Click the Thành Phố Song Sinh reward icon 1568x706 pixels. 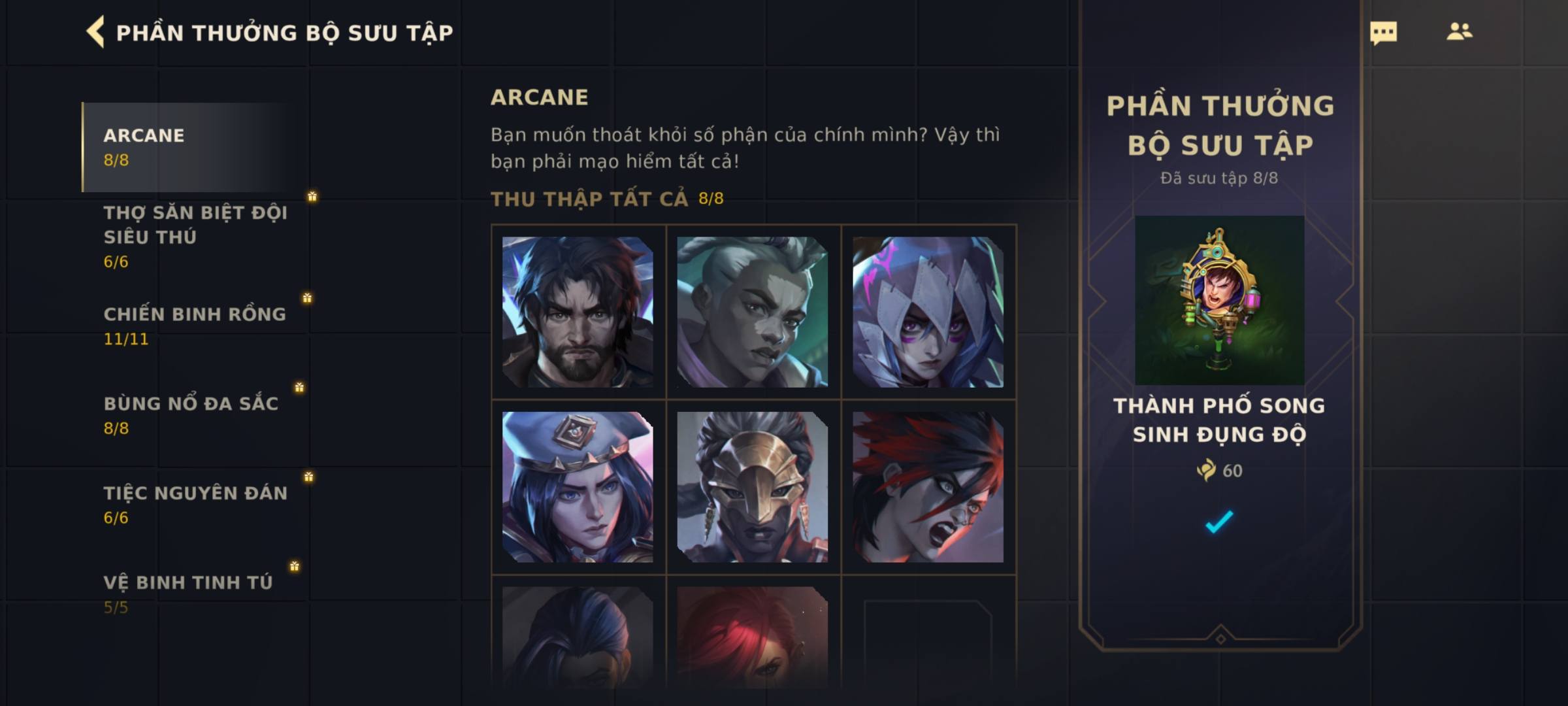click(x=1220, y=300)
